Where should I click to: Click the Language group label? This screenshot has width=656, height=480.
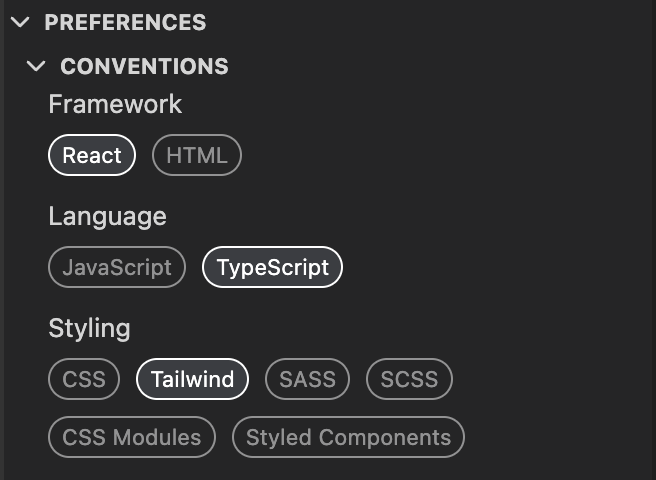pos(108,216)
